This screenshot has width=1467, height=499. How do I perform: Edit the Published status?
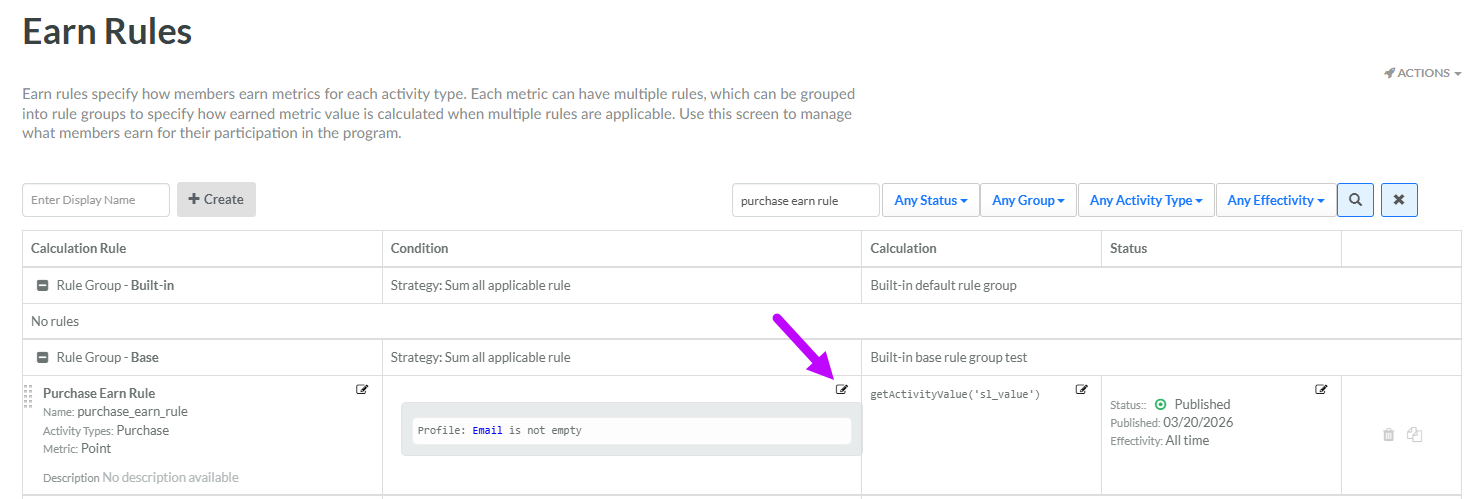(1321, 390)
